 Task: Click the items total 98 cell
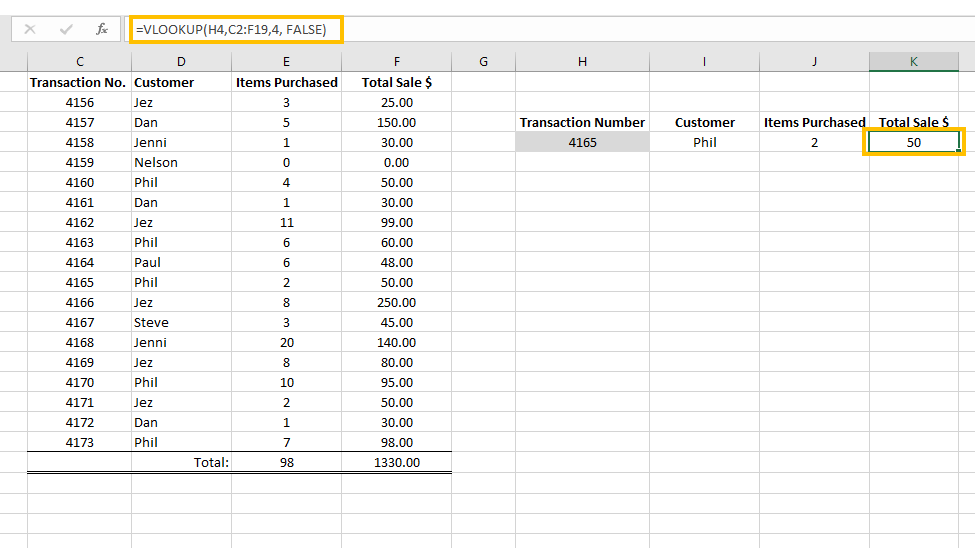(286, 462)
